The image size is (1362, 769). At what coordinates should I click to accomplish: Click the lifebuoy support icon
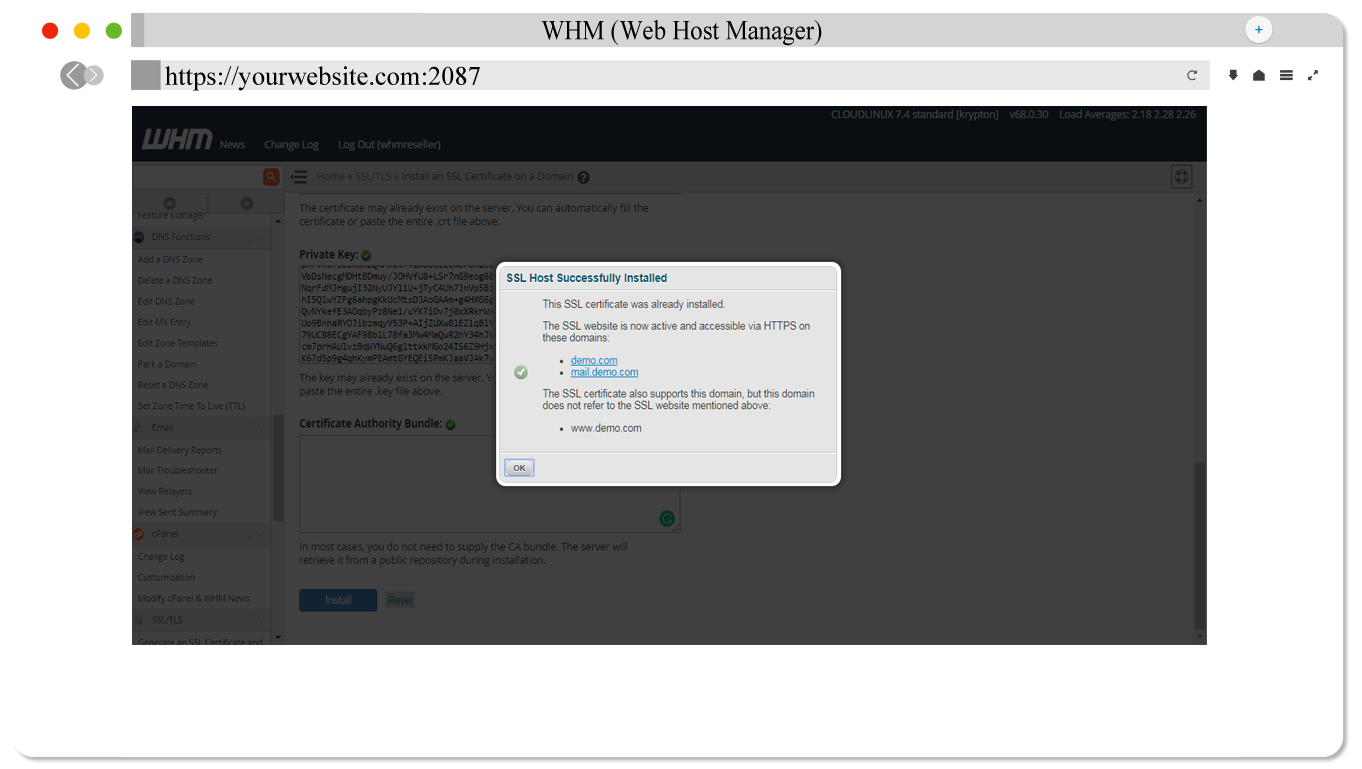(x=1181, y=177)
